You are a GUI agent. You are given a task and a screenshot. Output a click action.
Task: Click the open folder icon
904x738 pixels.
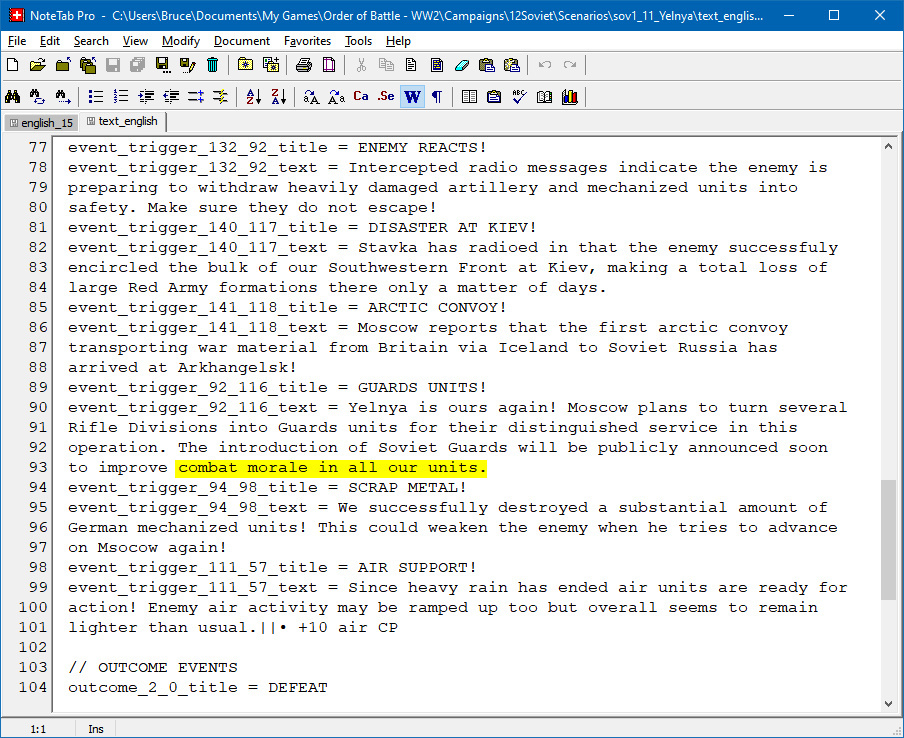pyautogui.click(x=37, y=65)
